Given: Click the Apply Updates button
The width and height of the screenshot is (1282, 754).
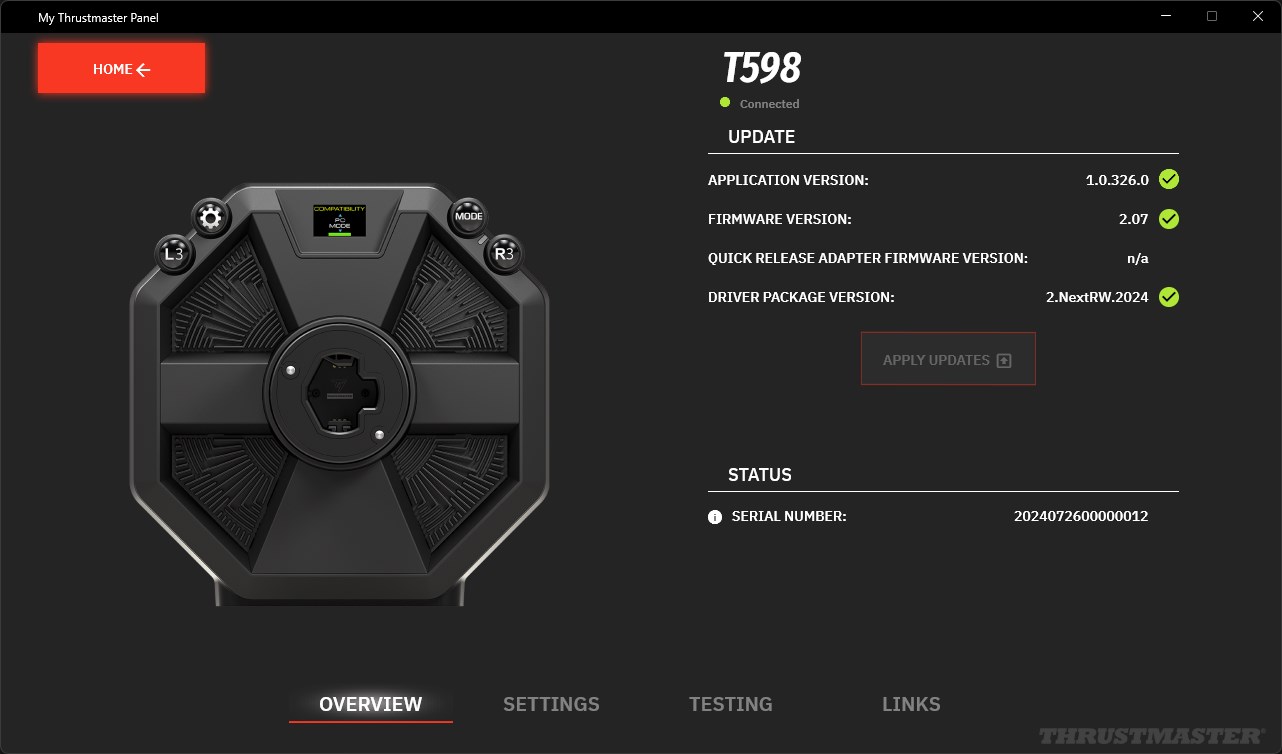Looking at the screenshot, I should pos(948,360).
